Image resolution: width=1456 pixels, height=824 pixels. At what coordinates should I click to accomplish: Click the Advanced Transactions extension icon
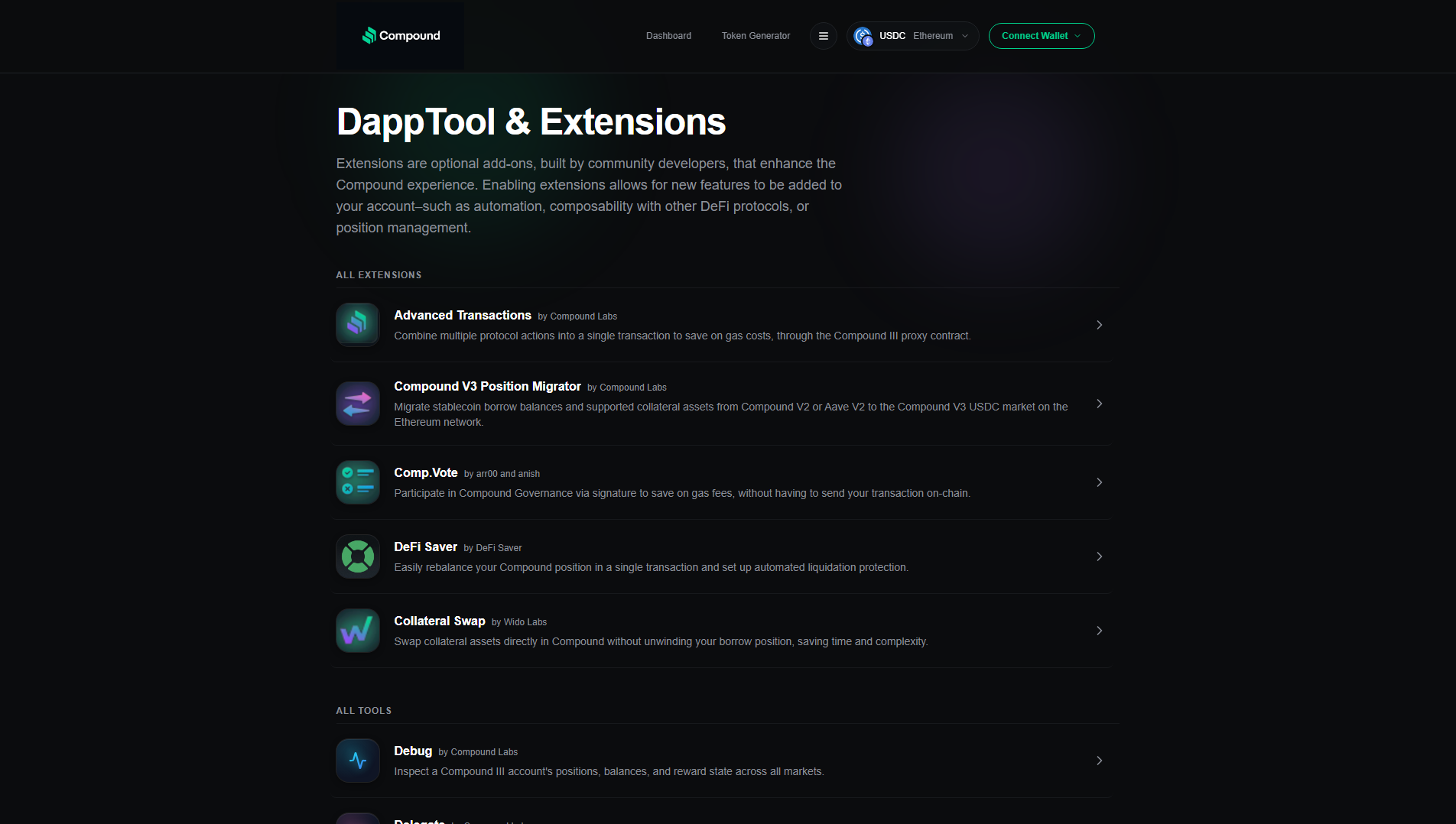pyautogui.click(x=358, y=325)
